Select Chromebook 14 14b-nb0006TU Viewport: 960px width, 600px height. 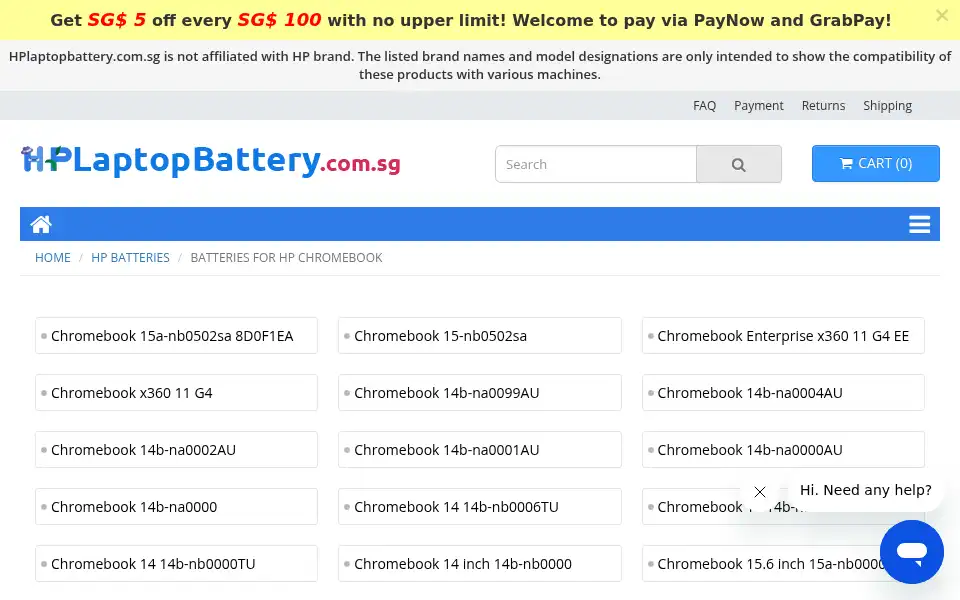[x=479, y=506]
